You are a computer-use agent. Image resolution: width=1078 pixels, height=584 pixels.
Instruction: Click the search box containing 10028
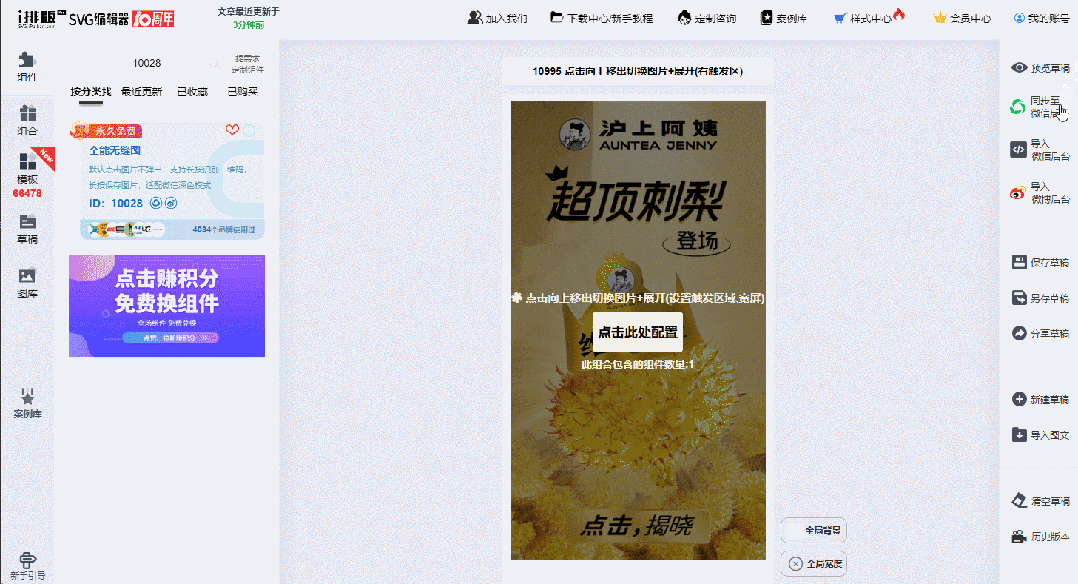[x=147, y=63]
